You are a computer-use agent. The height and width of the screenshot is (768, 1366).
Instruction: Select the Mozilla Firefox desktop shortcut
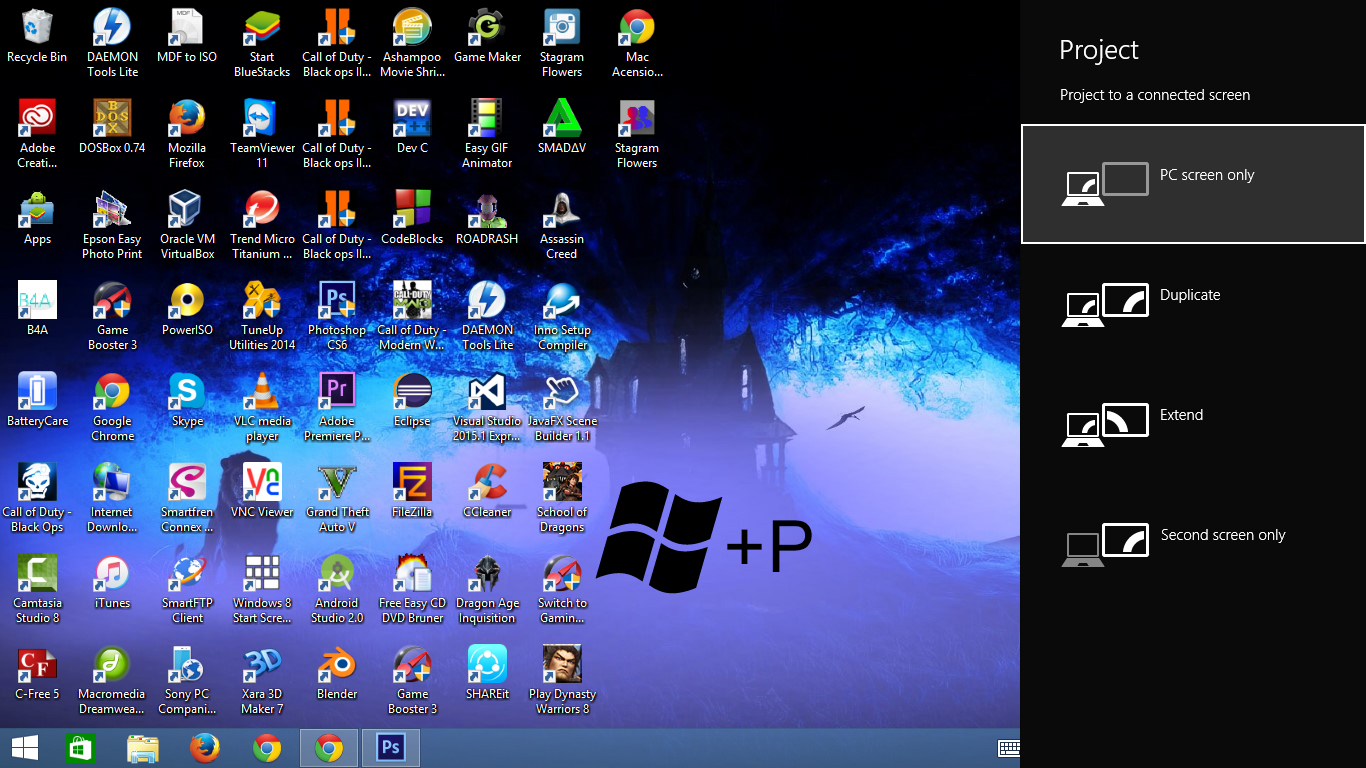tap(187, 135)
